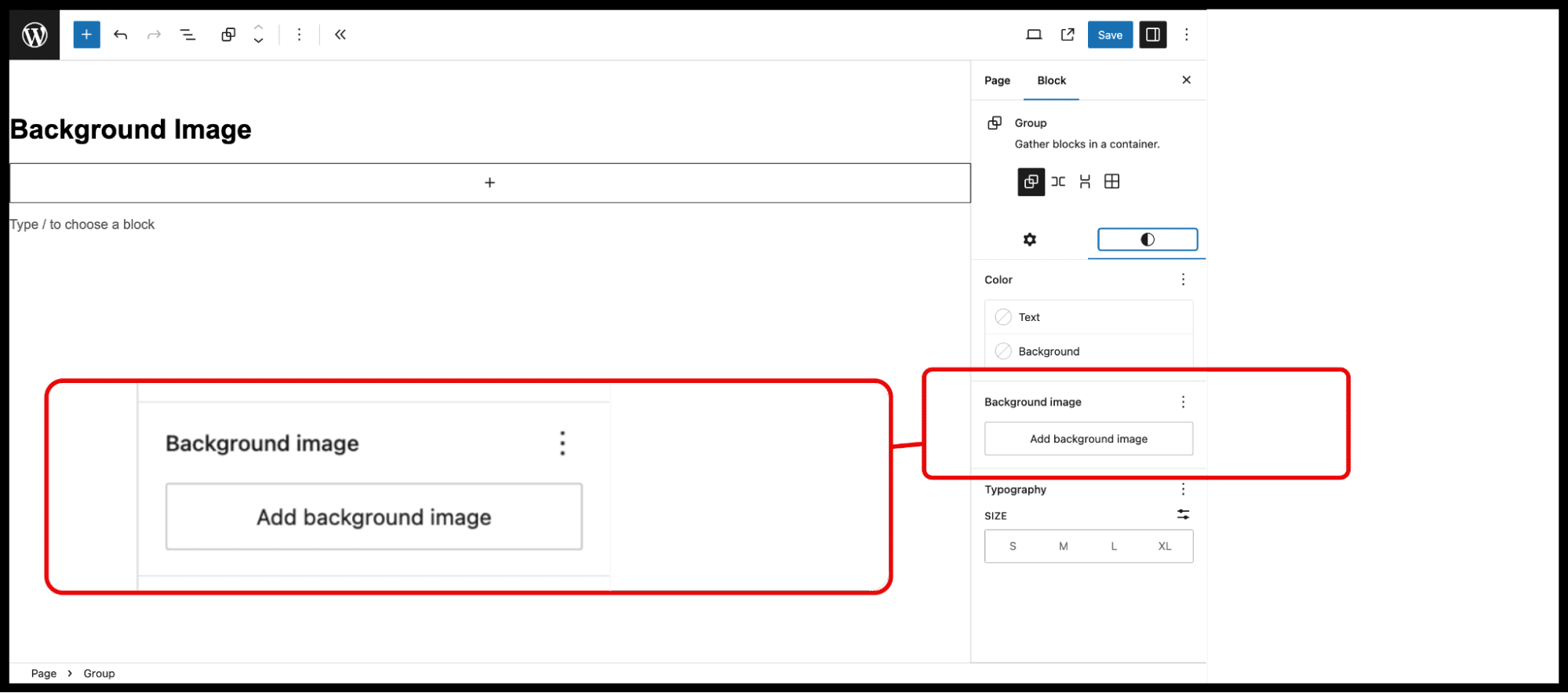Screen dimensions: 1568x693
Task: Switch to the Page tab
Action: (x=997, y=80)
